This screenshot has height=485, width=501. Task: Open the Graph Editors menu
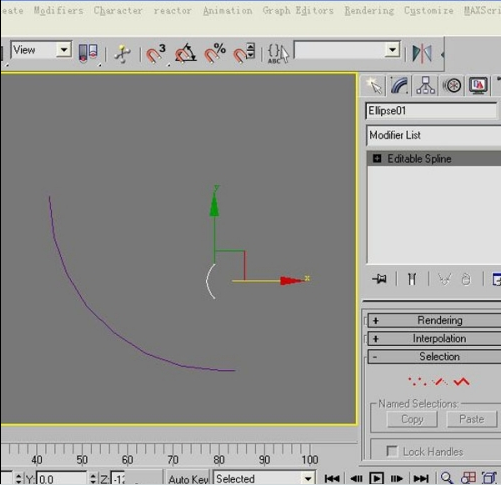click(298, 11)
